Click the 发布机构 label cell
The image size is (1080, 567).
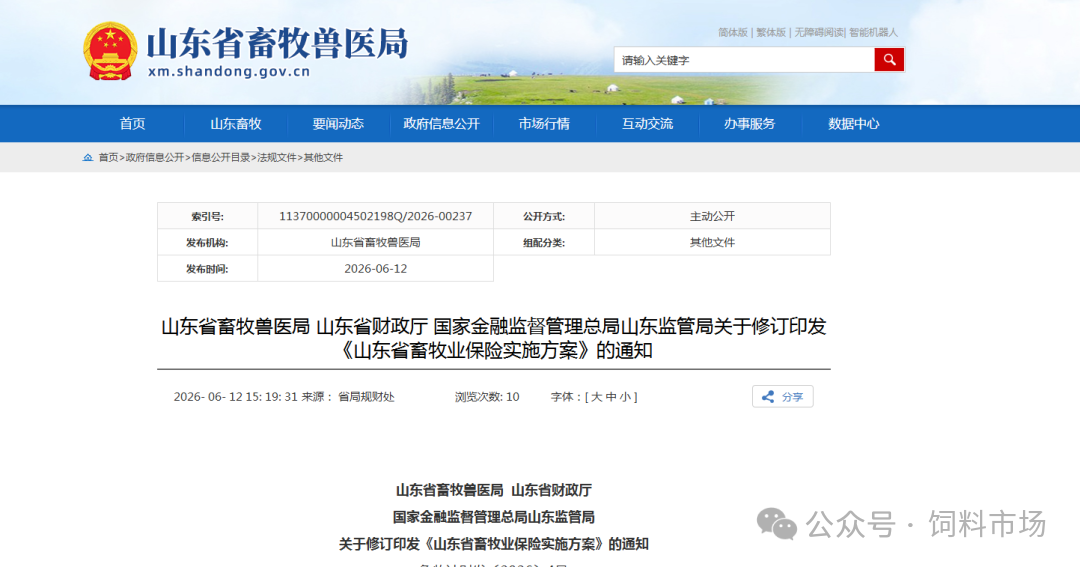coord(207,243)
